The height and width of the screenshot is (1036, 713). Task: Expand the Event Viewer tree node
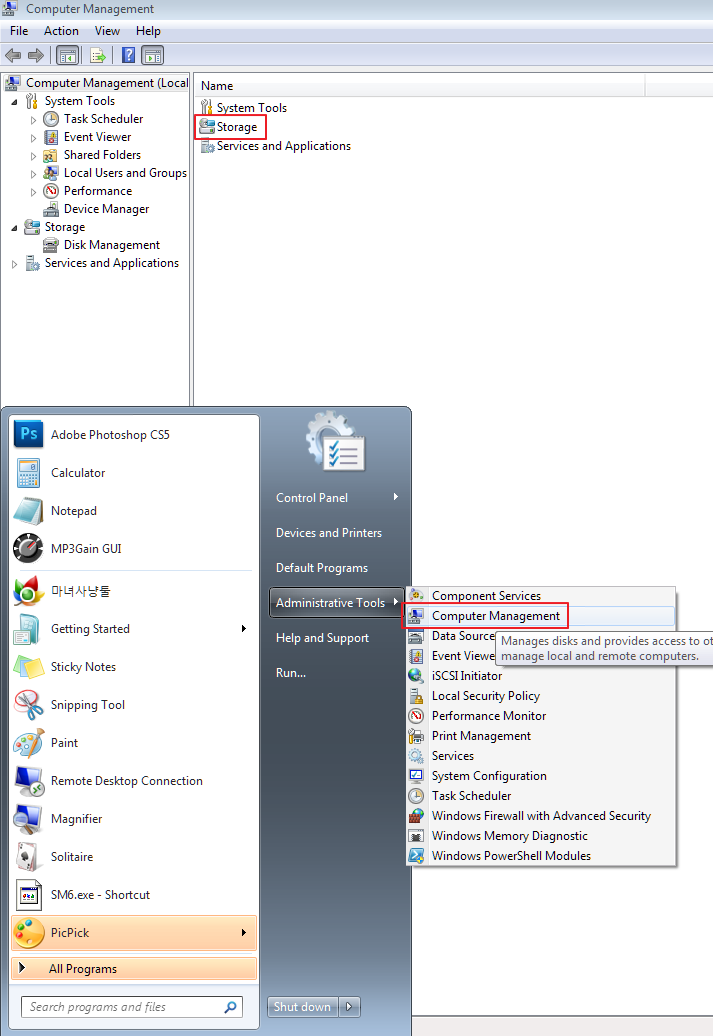(x=34, y=138)
